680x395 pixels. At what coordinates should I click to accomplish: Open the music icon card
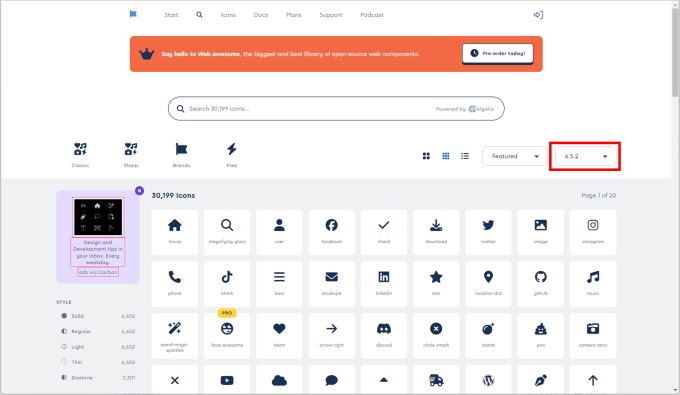593,284
